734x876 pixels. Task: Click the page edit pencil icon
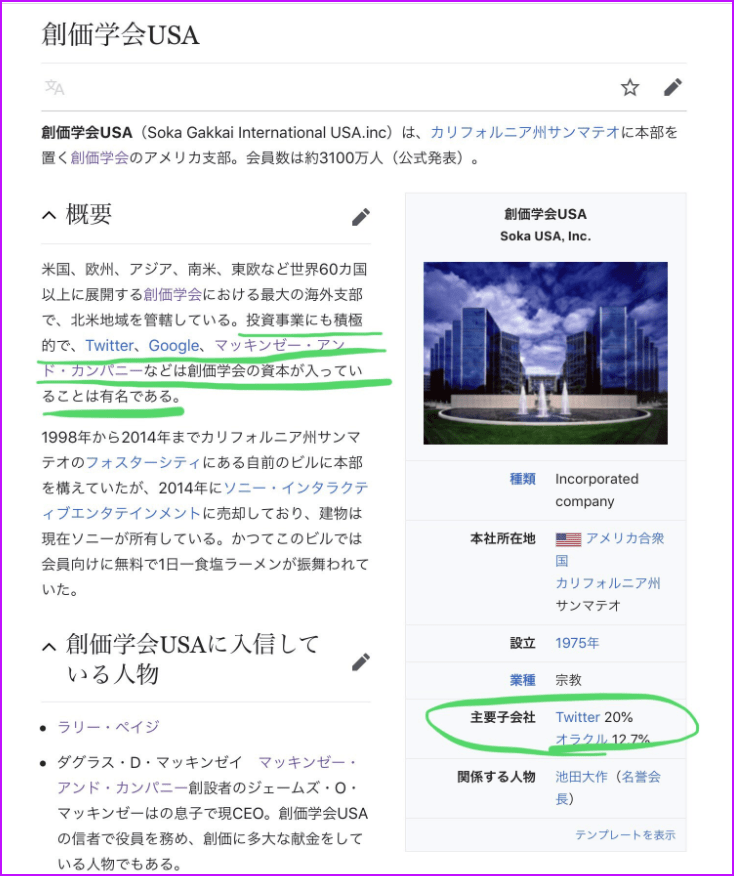click(x=673, y=88)
